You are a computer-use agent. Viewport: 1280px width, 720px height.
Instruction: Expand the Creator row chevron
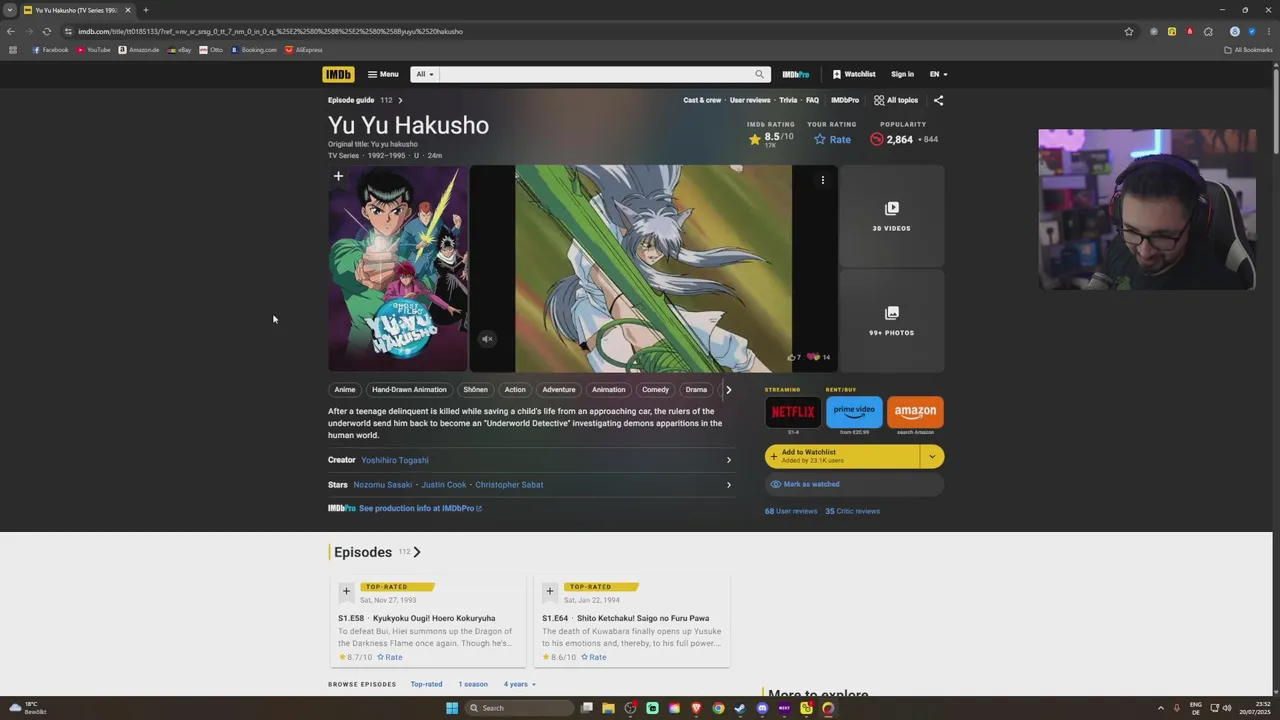(x=728, y=460)
